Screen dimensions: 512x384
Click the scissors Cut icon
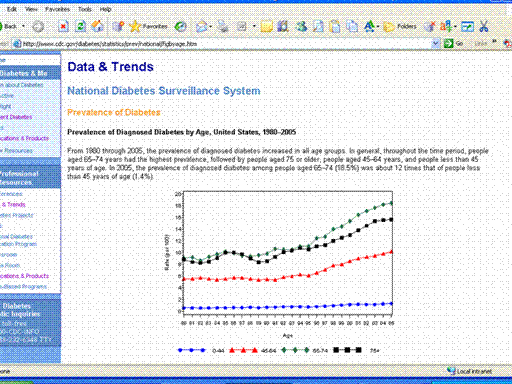[484, 26]
